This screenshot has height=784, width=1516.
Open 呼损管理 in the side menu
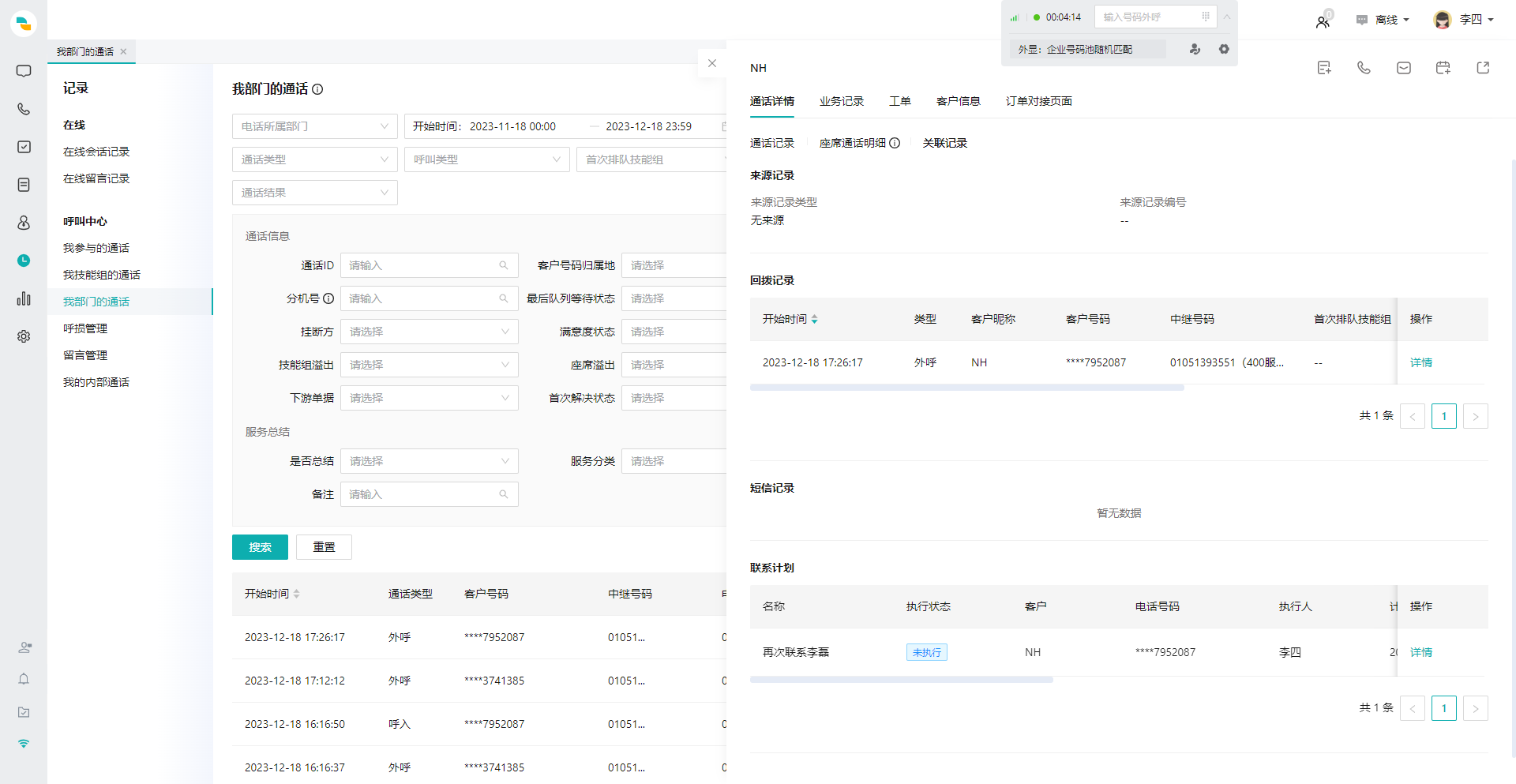[x=85, y=328]
